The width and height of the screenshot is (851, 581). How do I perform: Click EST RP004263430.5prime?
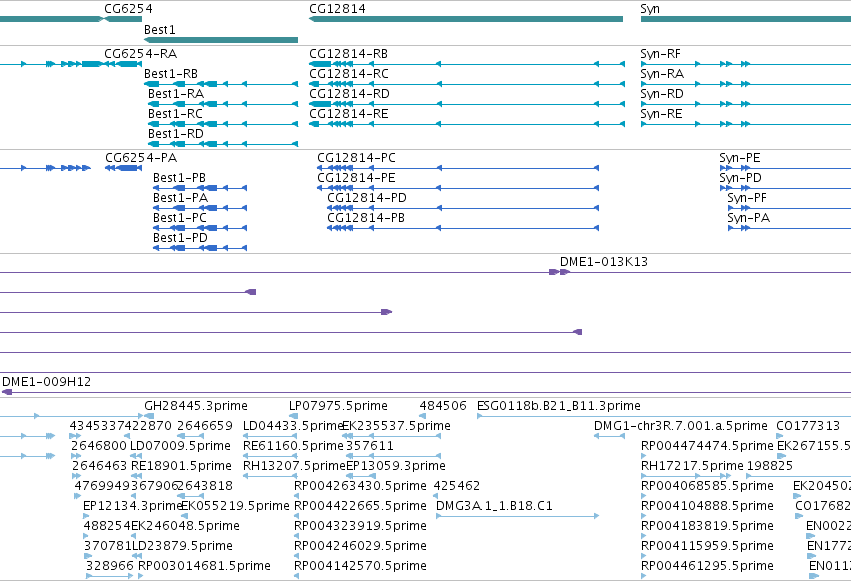360,486
